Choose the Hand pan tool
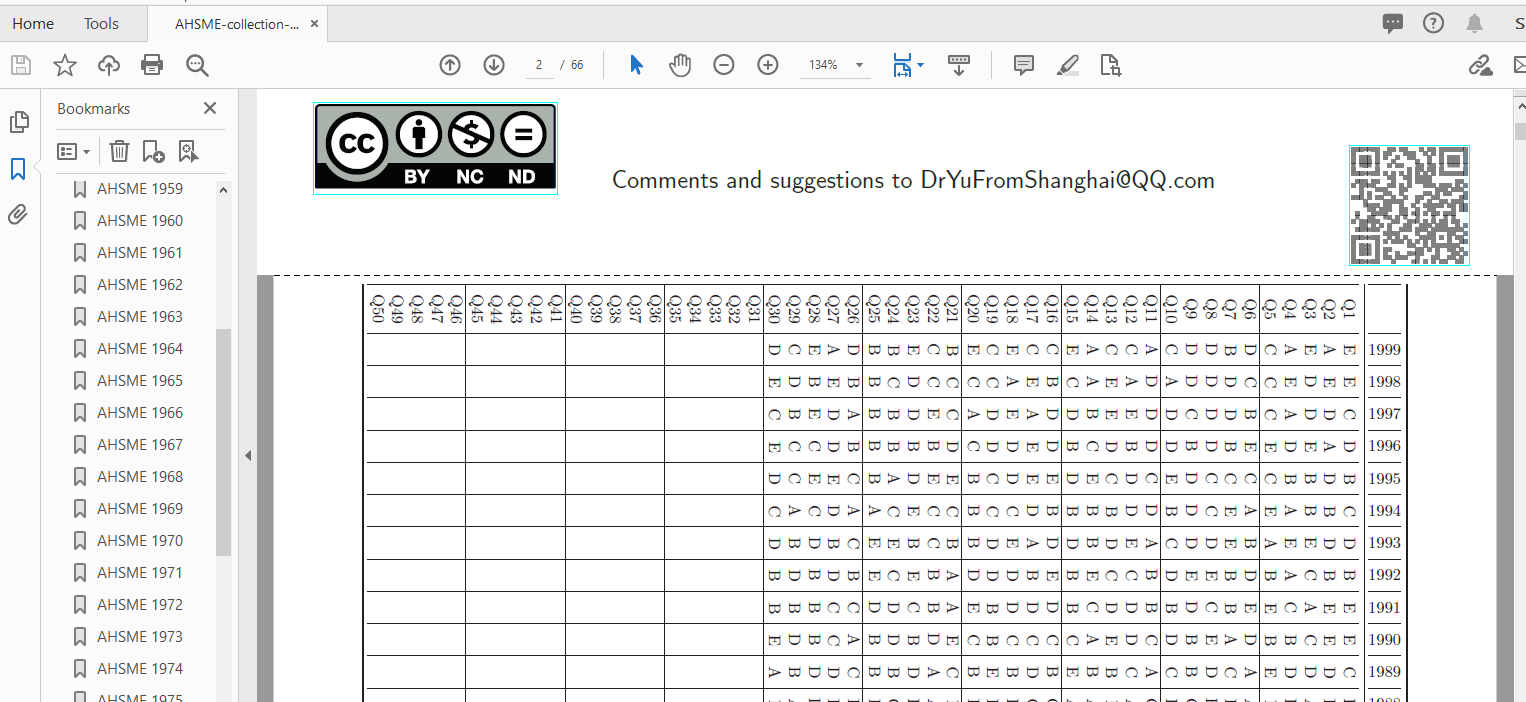The width and height of the screenshot is (1526, 702). [680, 65]
